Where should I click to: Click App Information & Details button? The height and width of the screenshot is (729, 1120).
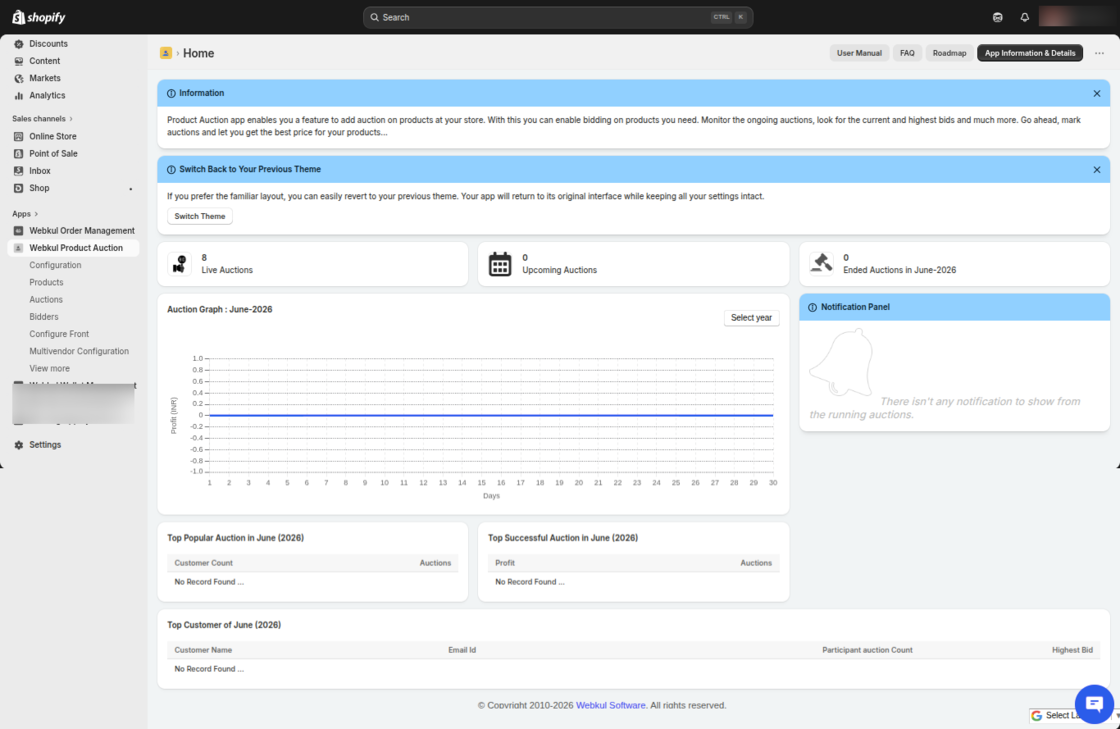[1030, 53]
